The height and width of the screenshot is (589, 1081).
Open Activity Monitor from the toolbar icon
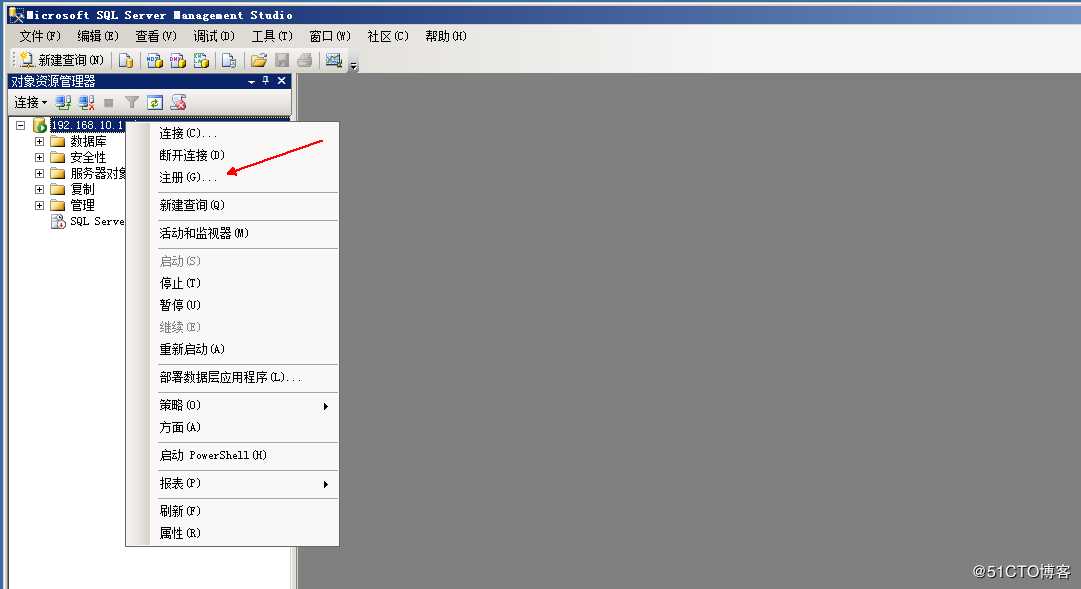pyautogui.click(x=334, y=61)
